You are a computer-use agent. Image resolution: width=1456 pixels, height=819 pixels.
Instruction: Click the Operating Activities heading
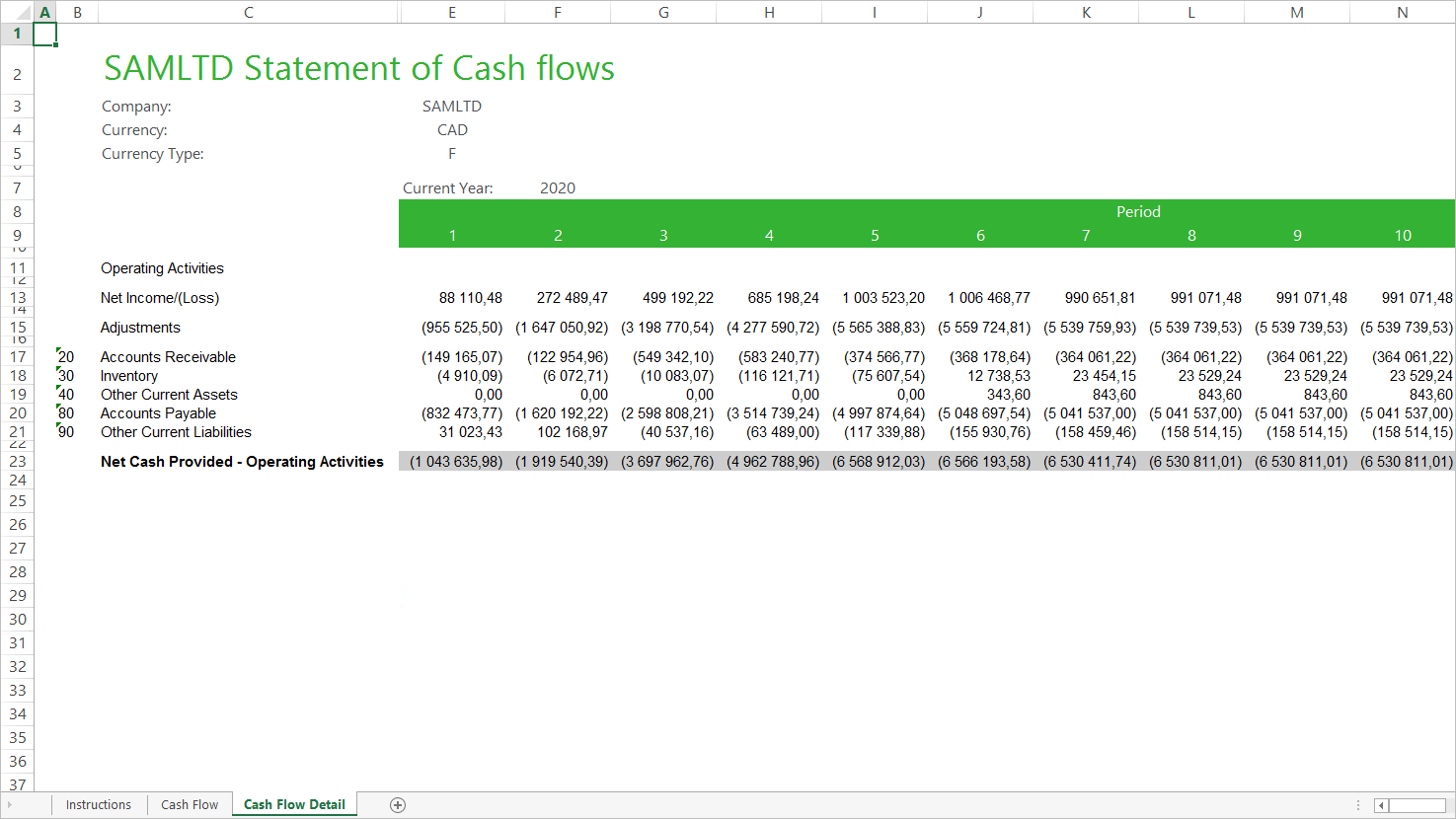(x=162, y=268)
